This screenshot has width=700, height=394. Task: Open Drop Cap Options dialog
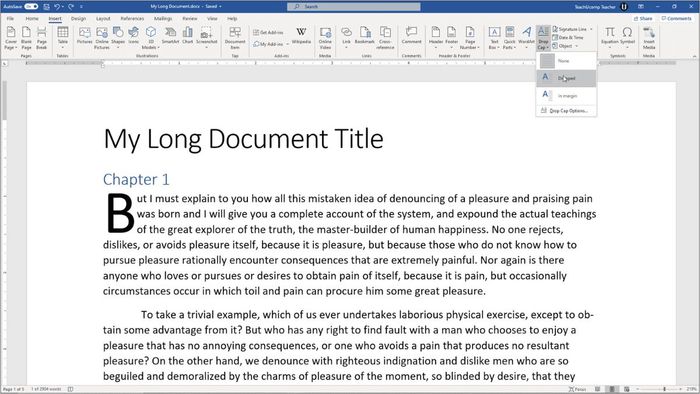[x=566, y=111]
